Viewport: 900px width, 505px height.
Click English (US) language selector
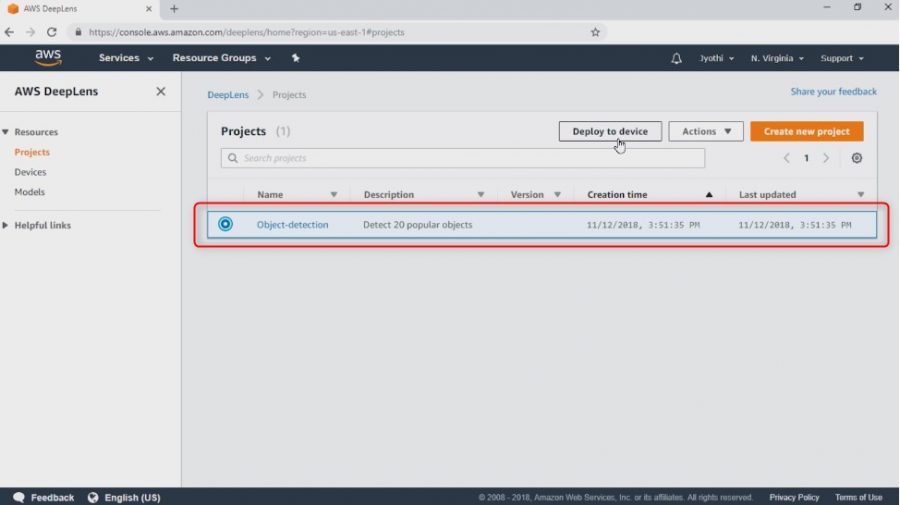pyautogui.click(x=132, y=497)
